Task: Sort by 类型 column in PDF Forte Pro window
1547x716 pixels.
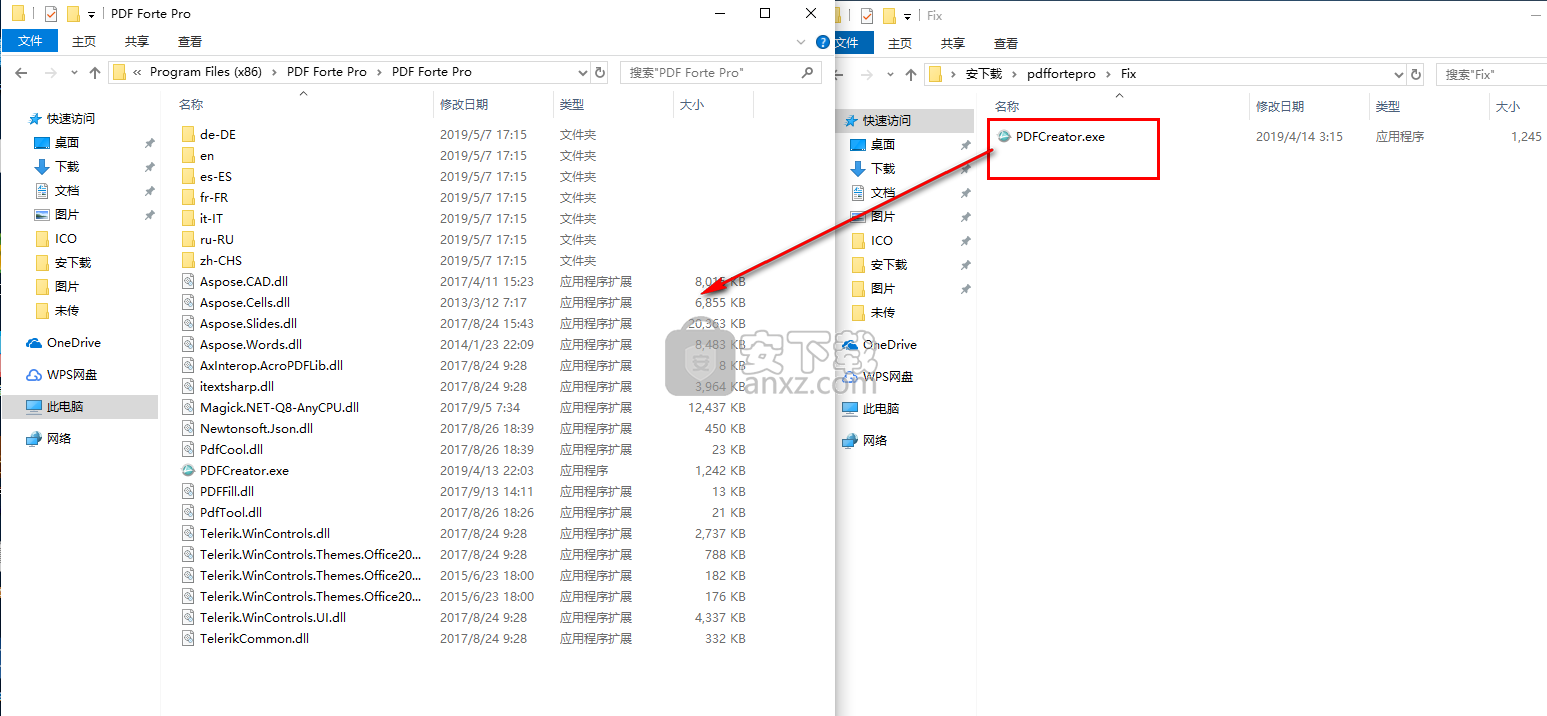Action: (x=572, y=104)
